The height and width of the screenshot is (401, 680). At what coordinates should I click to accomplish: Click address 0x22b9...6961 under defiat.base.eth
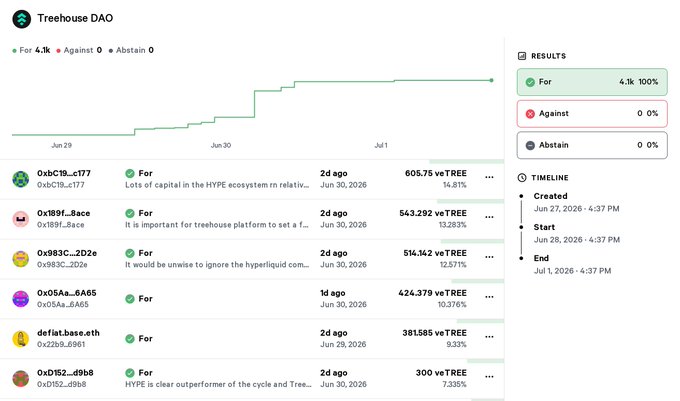[x=61, y=344]
